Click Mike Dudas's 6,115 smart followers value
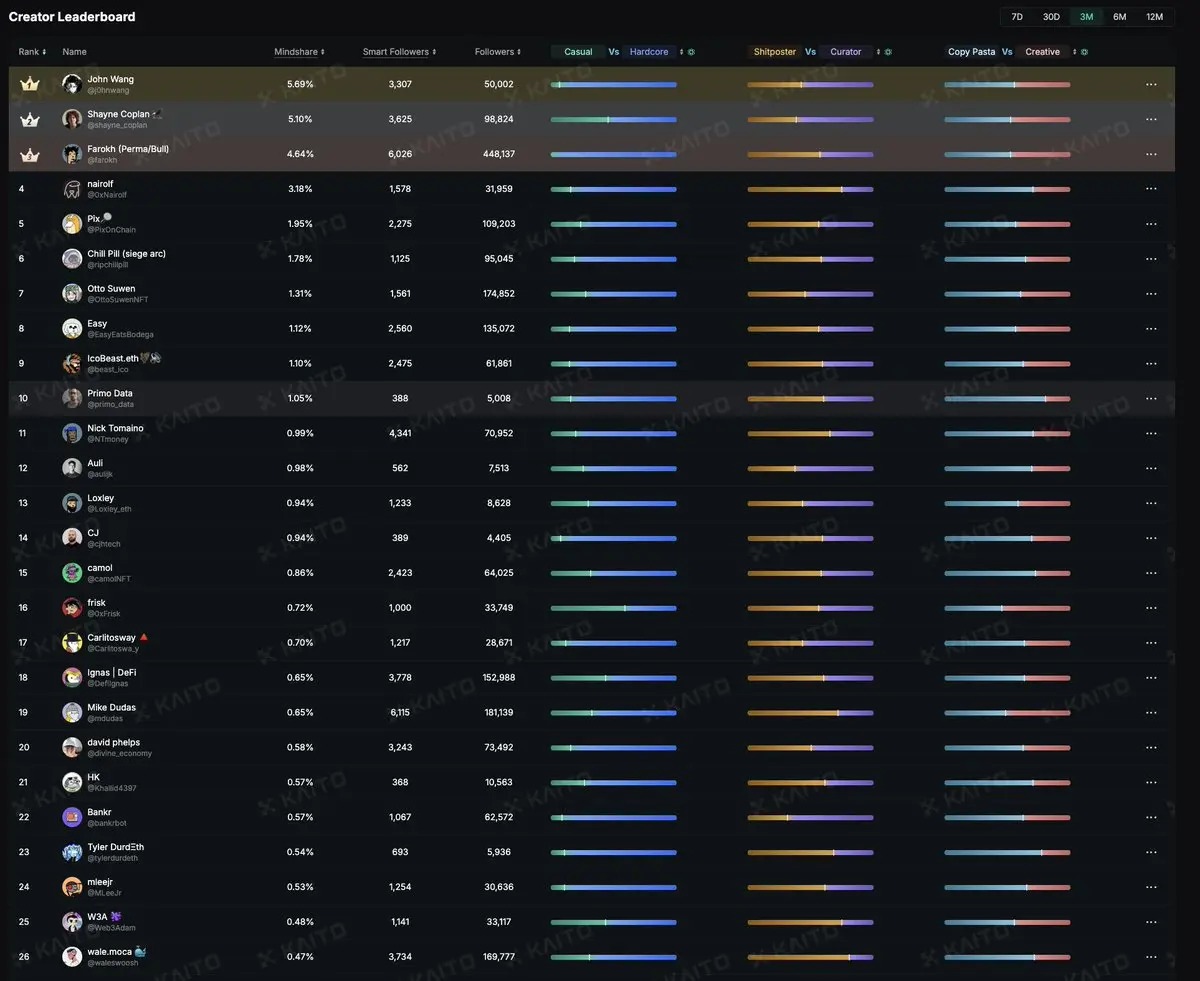The width and height of the screenshot is (1200, 981). pos(400,713)
